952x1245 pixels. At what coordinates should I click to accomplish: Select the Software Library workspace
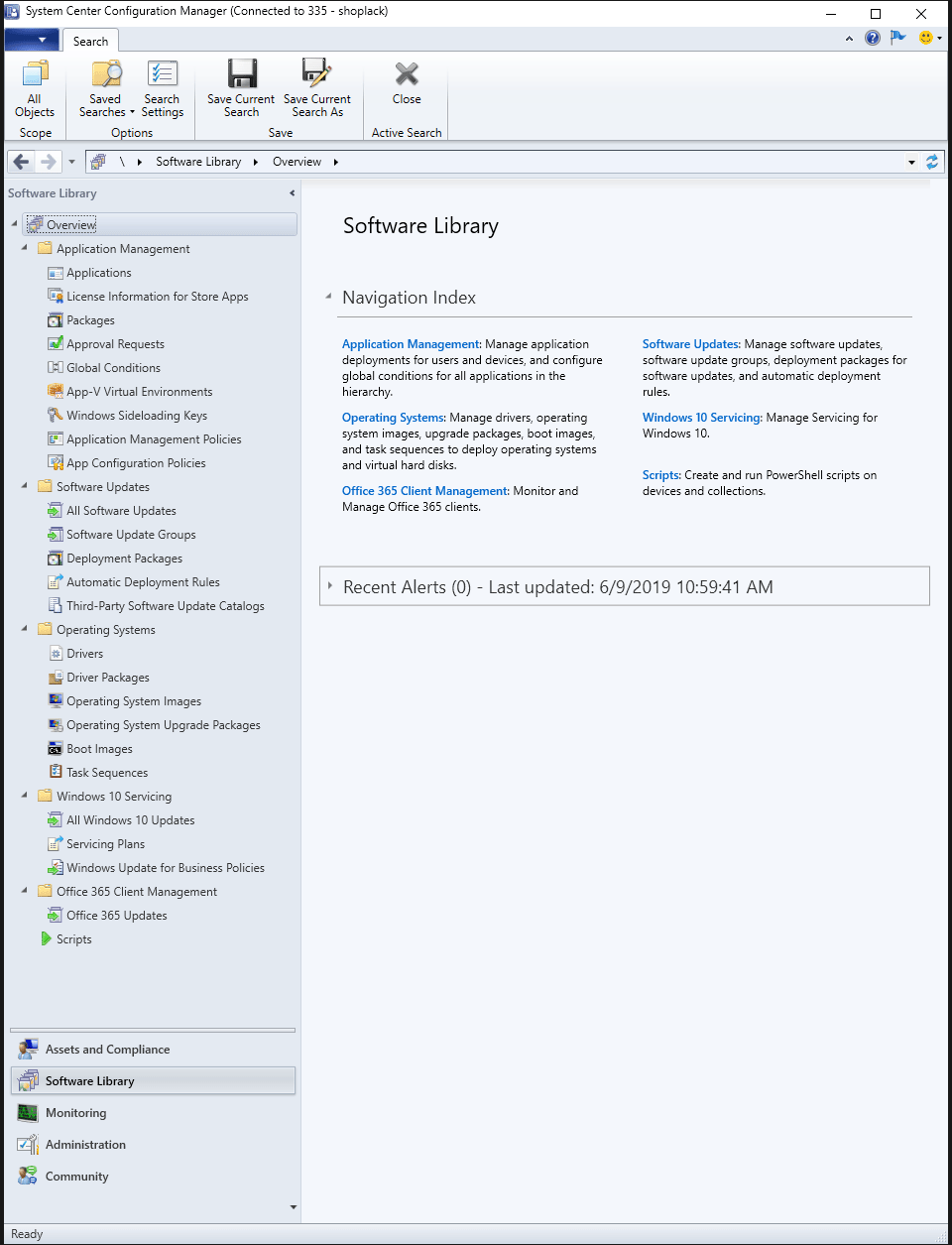coord(153,1081)
